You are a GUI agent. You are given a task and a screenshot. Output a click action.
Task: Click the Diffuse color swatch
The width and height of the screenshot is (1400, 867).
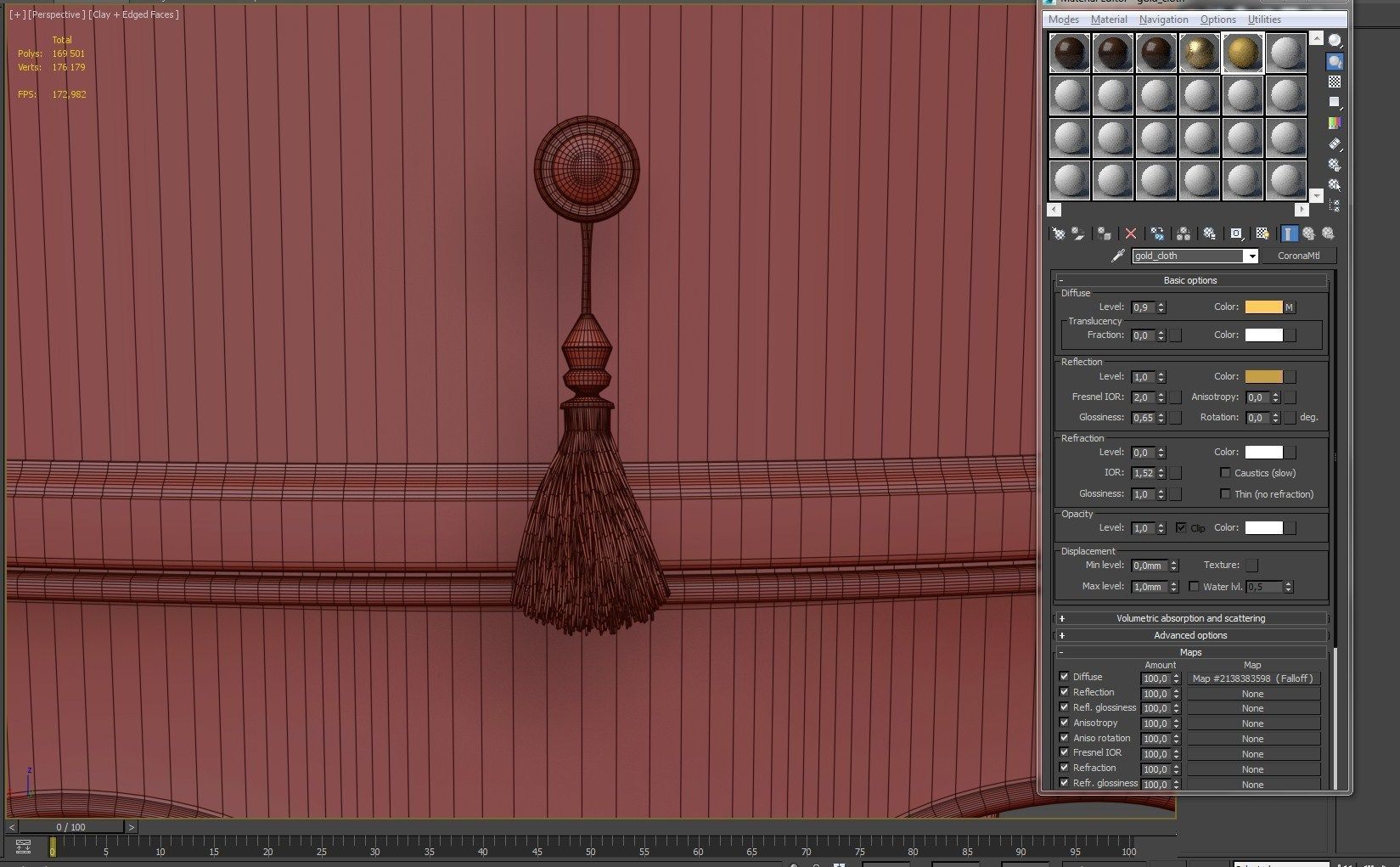[x=1263, y=307]
